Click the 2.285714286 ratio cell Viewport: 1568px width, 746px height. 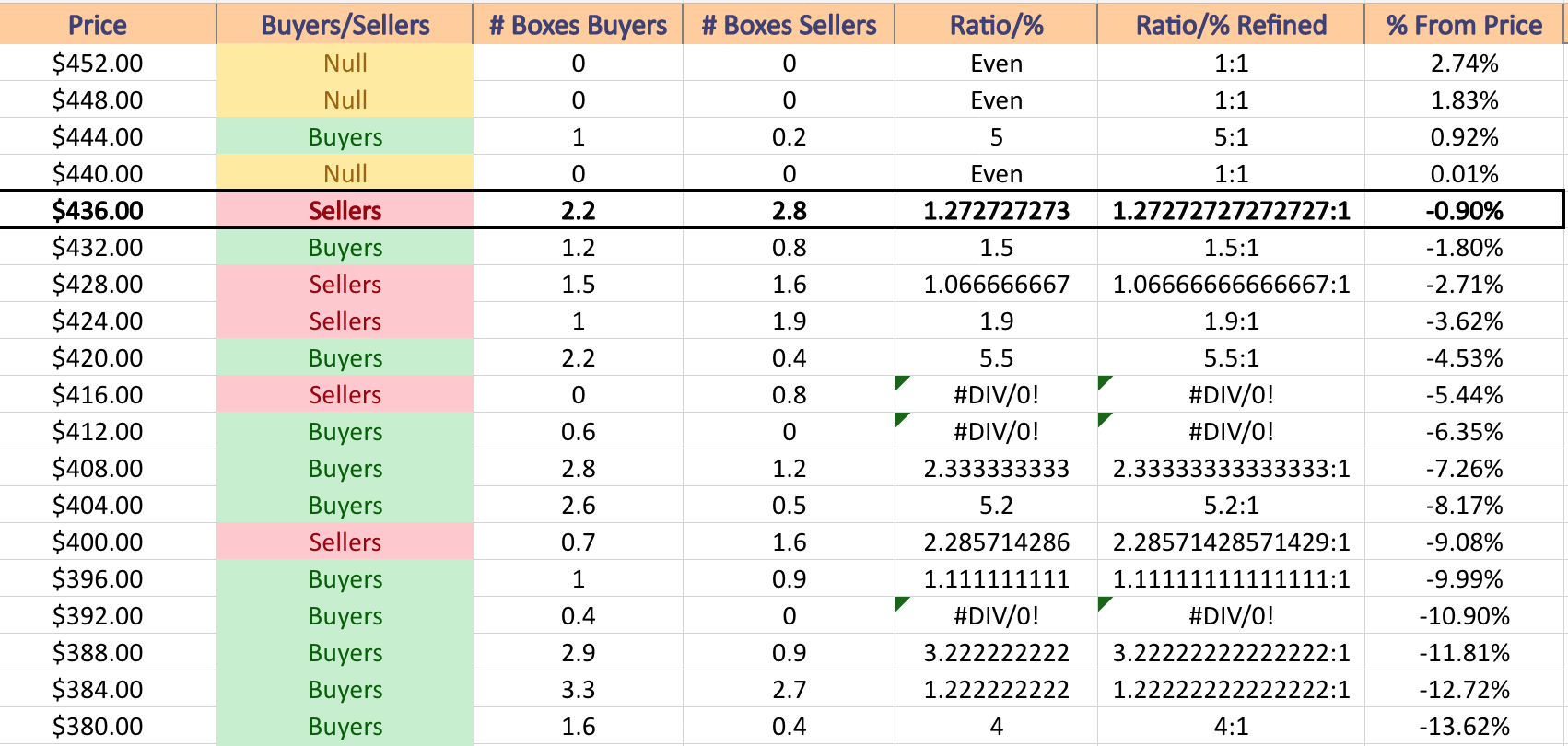point(996,542)
